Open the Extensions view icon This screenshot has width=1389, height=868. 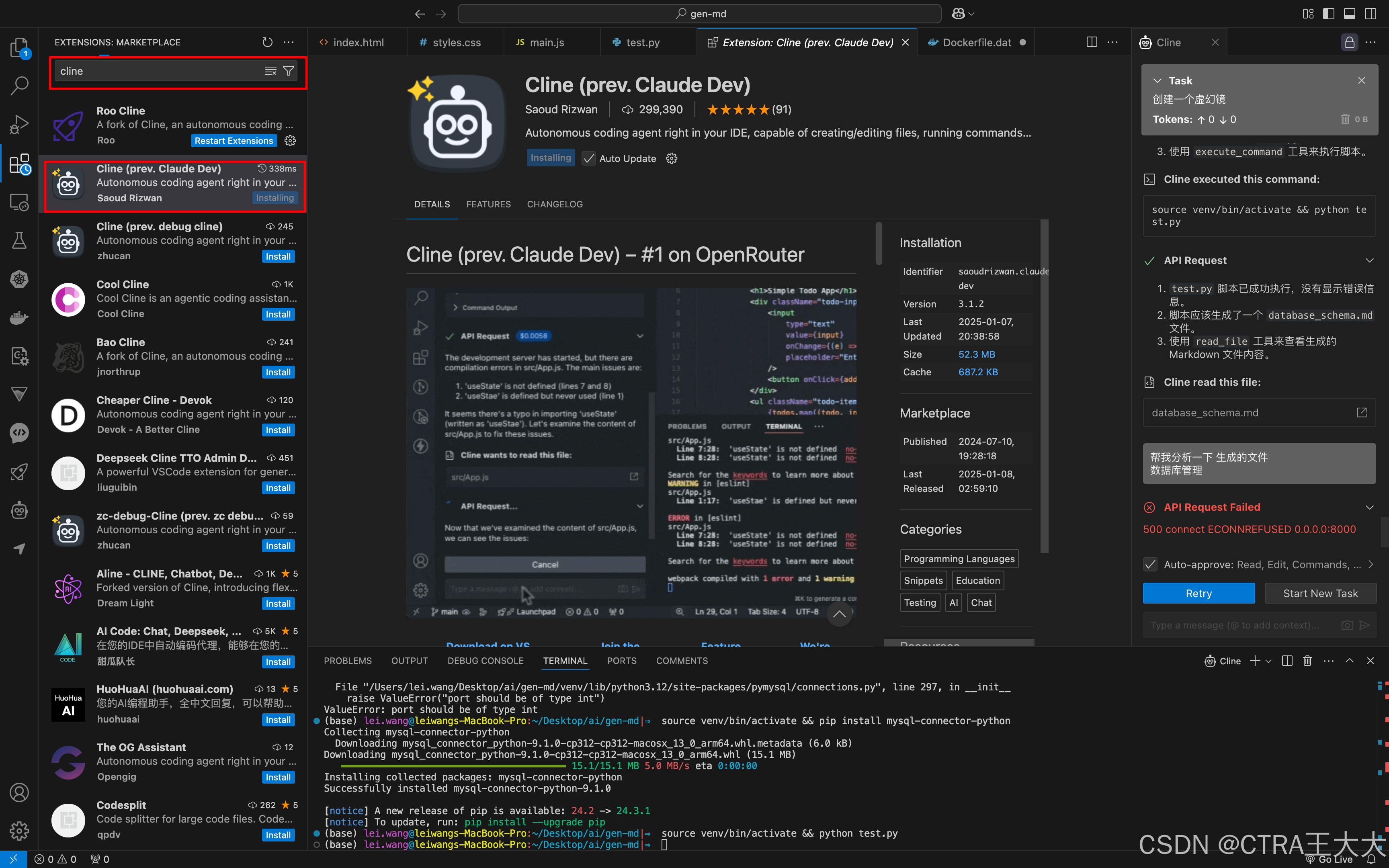click(x=20, y=164)
